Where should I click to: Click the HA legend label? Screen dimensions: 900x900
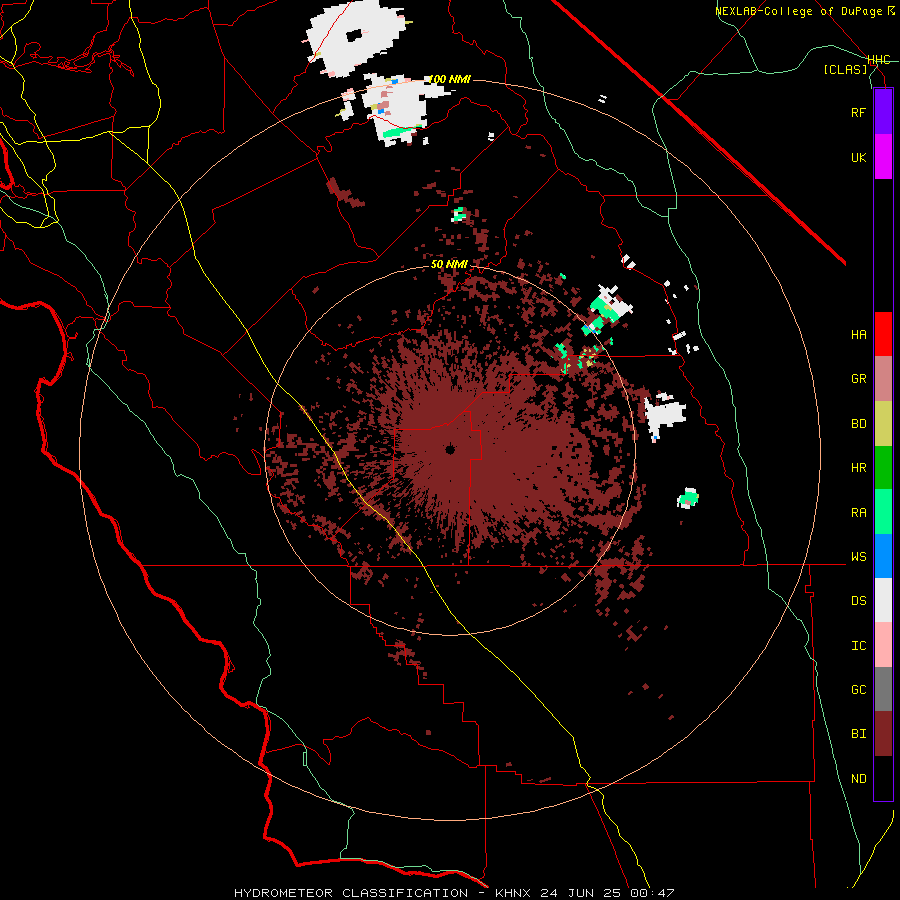[859, 335]
